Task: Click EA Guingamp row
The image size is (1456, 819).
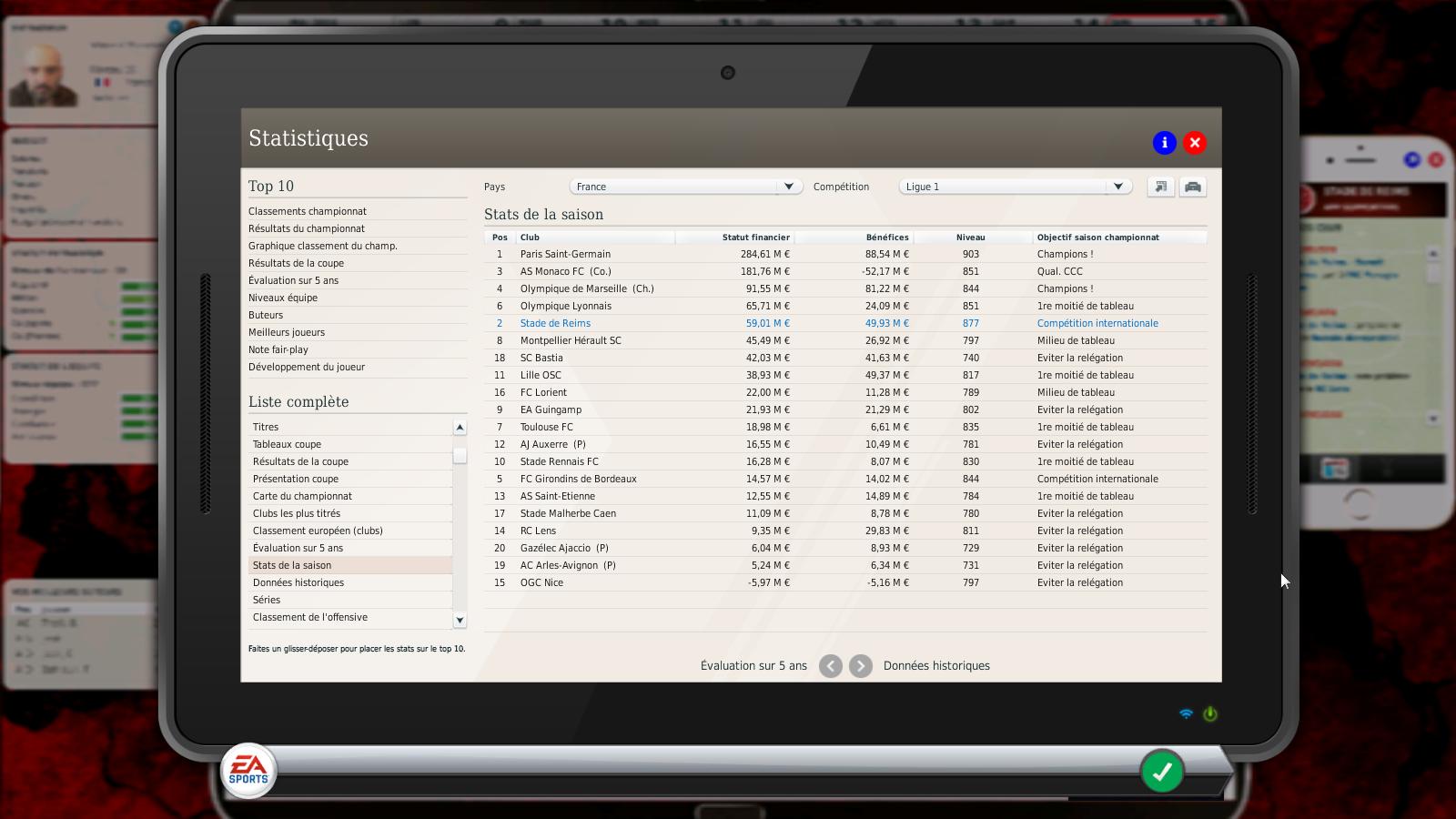Action: click(845, 409)
